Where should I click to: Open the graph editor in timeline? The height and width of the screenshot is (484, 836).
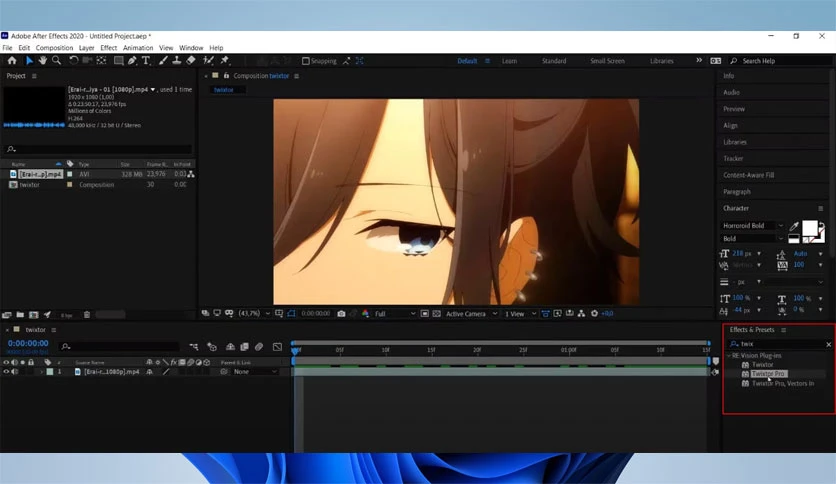(x=277, y=347)
